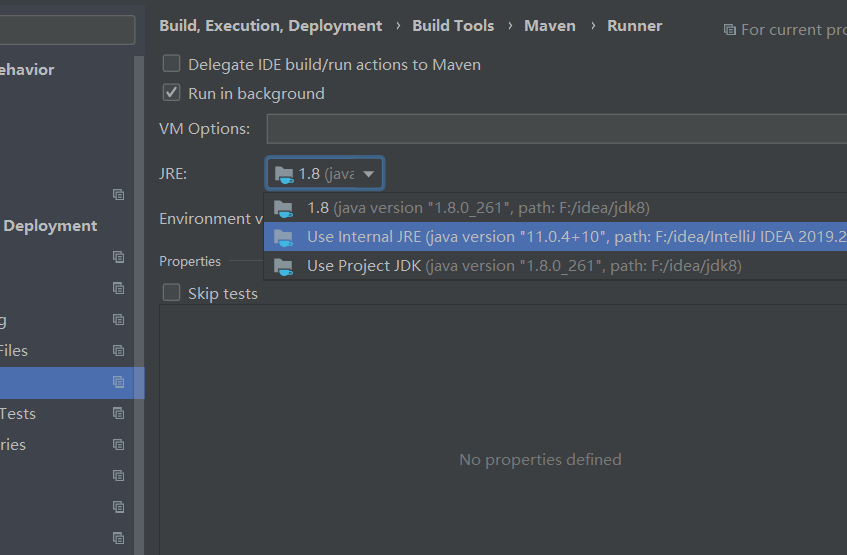Focus the VM Options text field

[x=556, y=129]
